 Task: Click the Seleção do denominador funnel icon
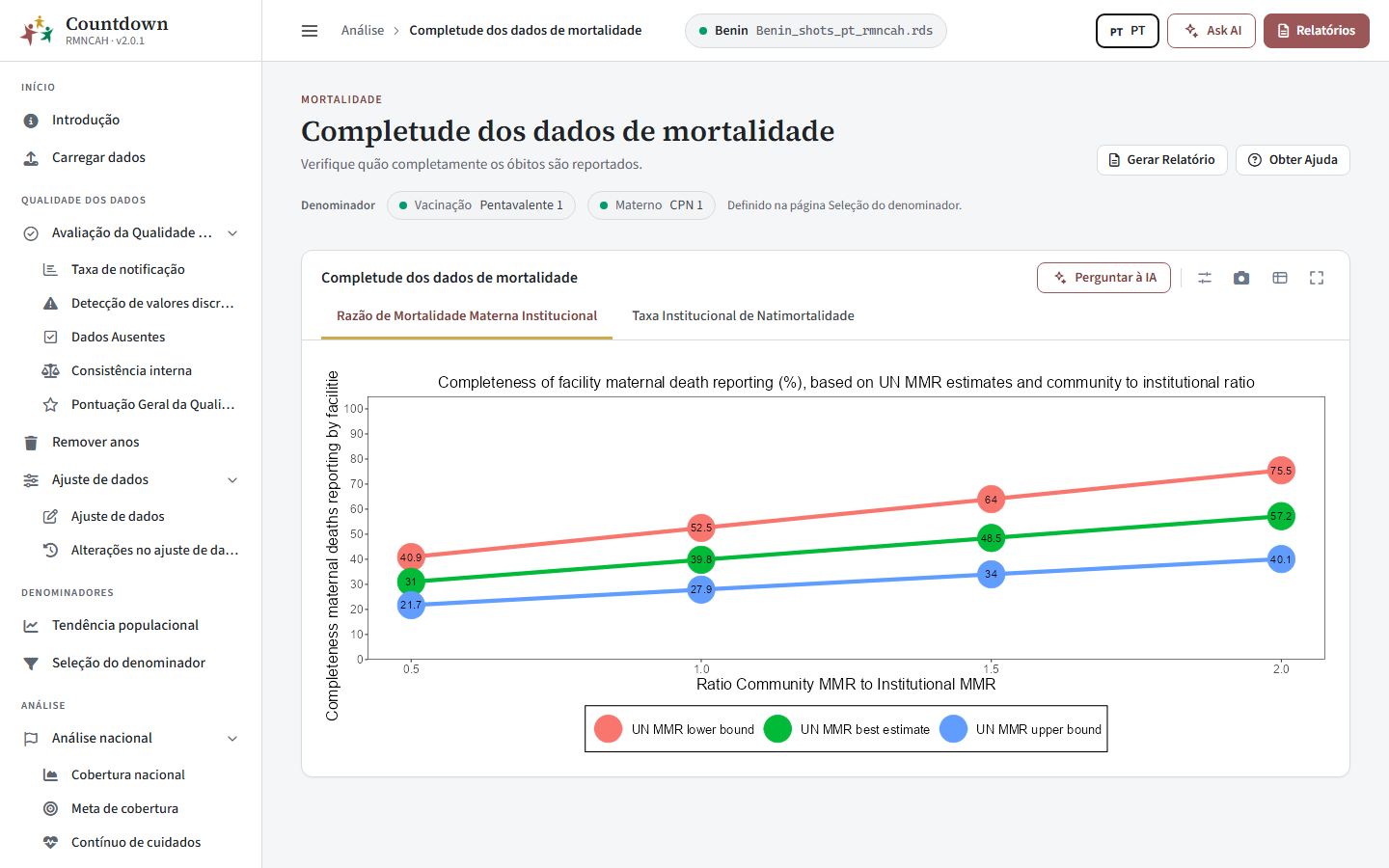click(x=31, y=664)
